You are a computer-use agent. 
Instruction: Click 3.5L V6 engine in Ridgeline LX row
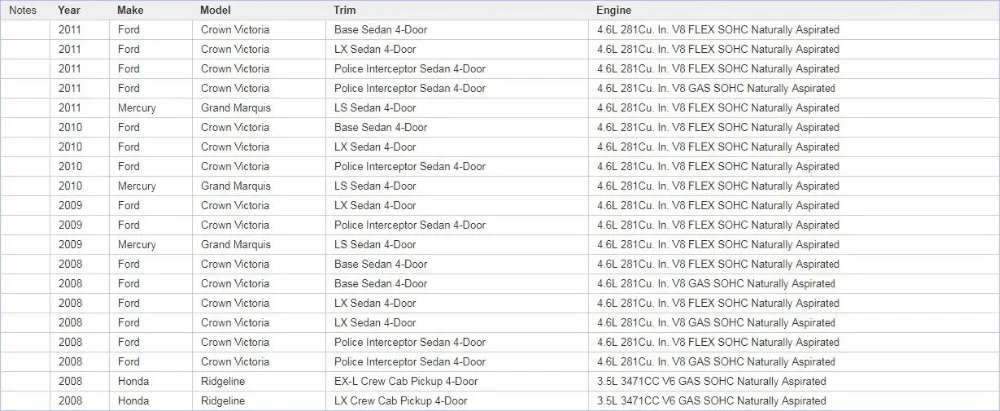[x=712, y=401]
